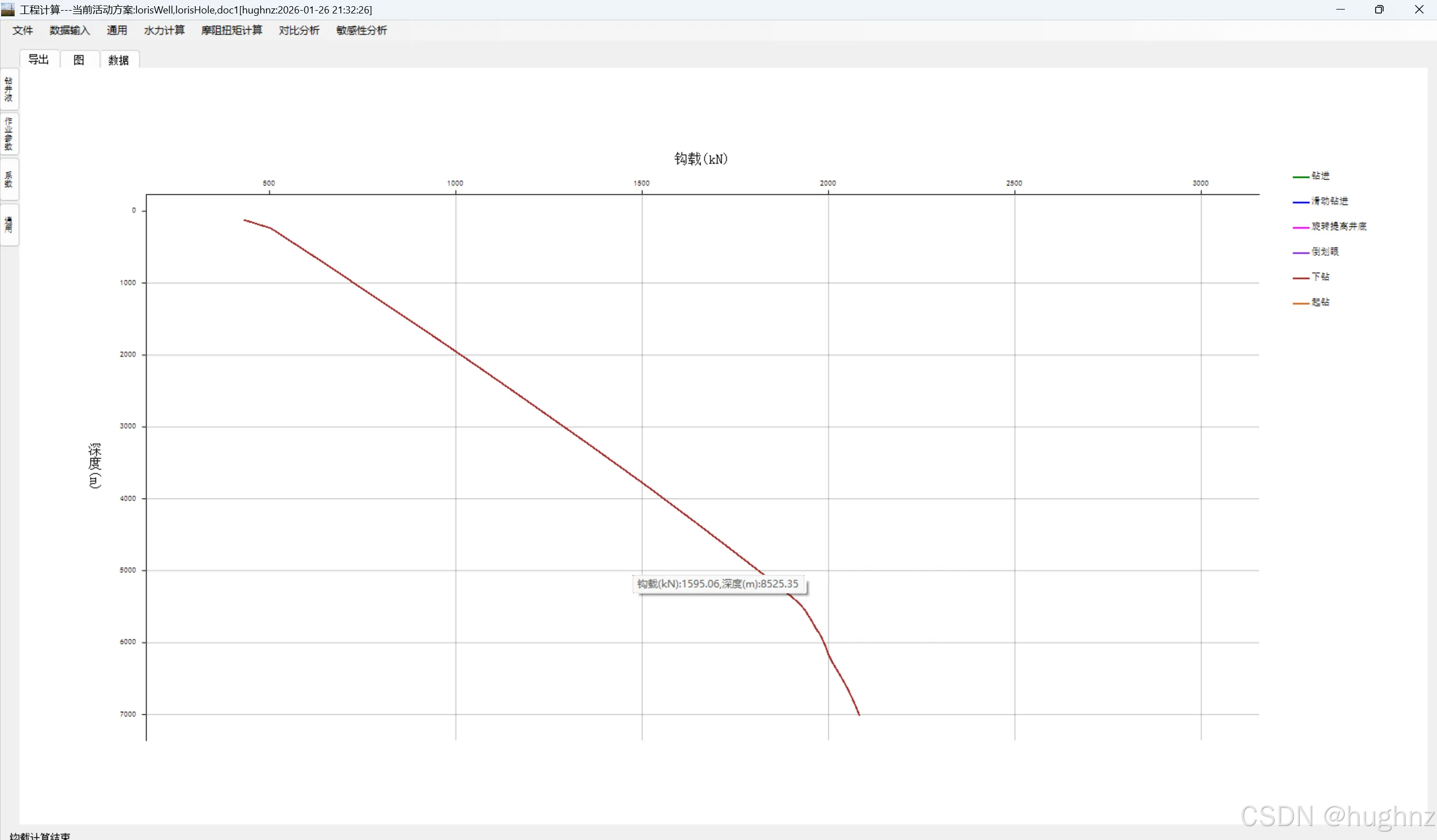Open the 作业参数 side panel tab

(8, 134)
